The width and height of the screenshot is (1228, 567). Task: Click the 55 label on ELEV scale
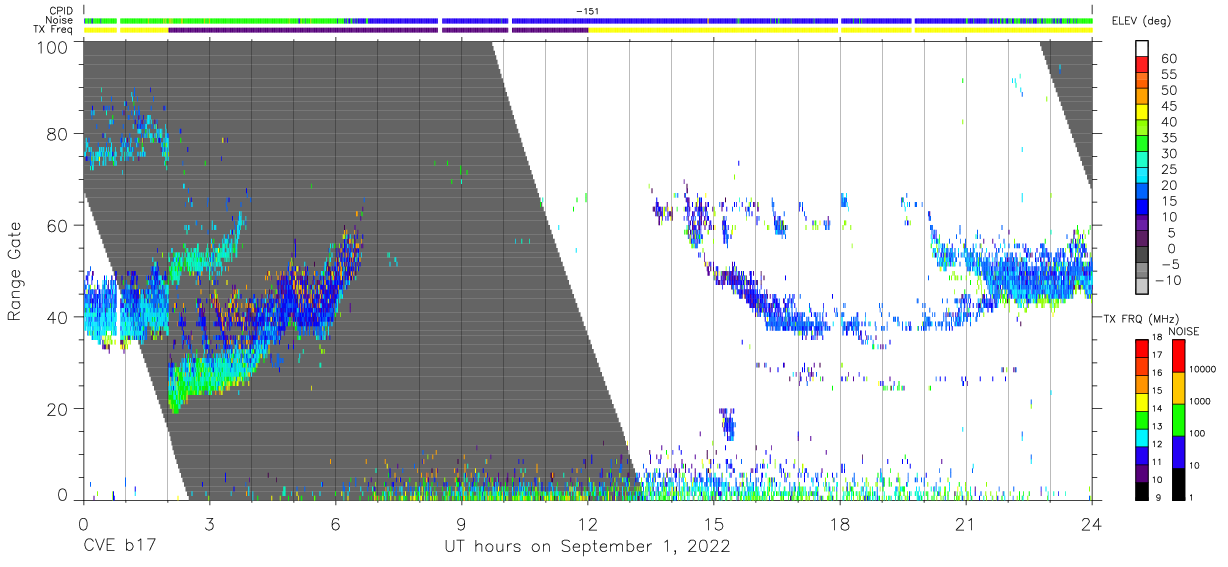(x=1167, y=75)
